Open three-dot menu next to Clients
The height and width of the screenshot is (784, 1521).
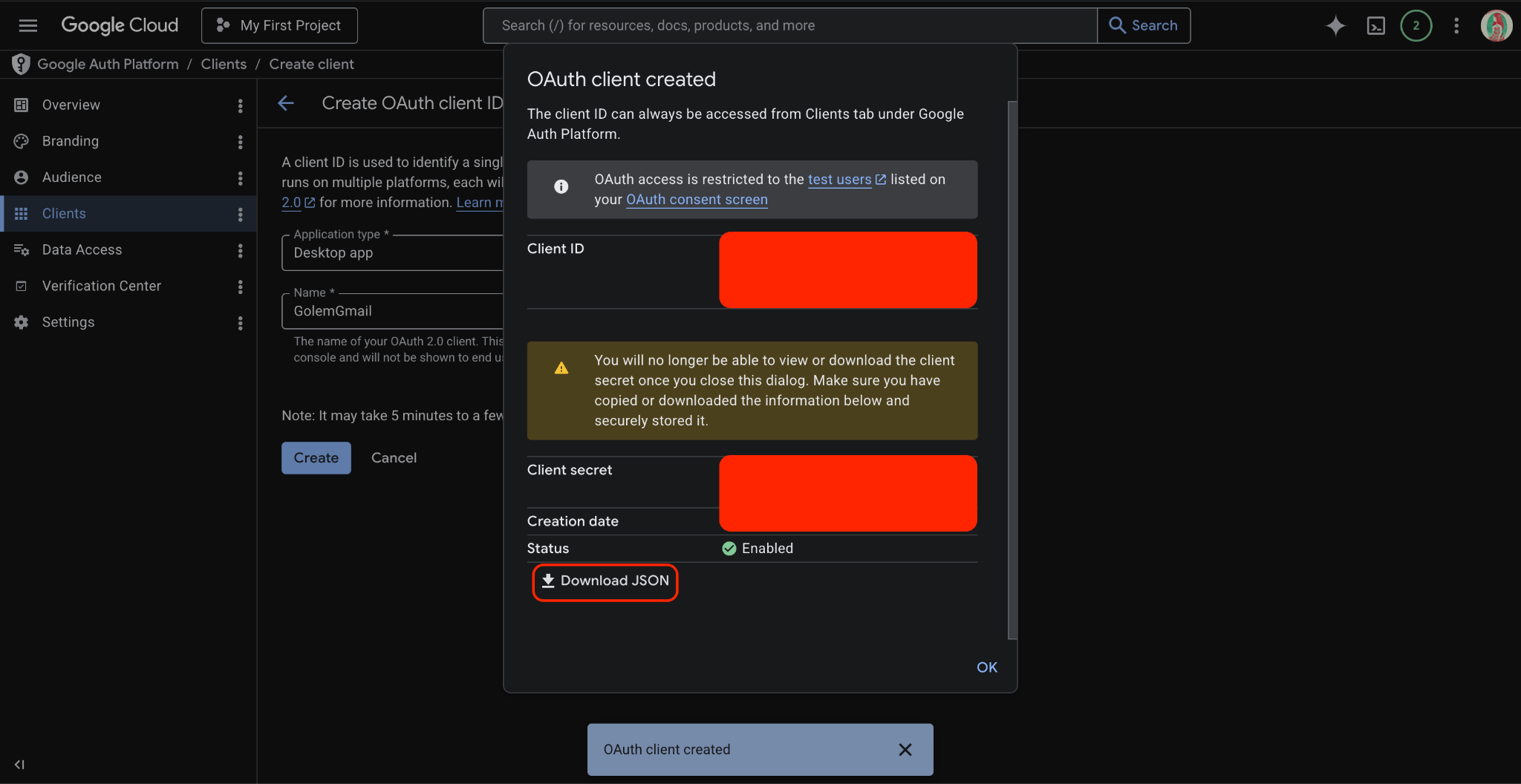pyautogui.click(x=240, y=215)
